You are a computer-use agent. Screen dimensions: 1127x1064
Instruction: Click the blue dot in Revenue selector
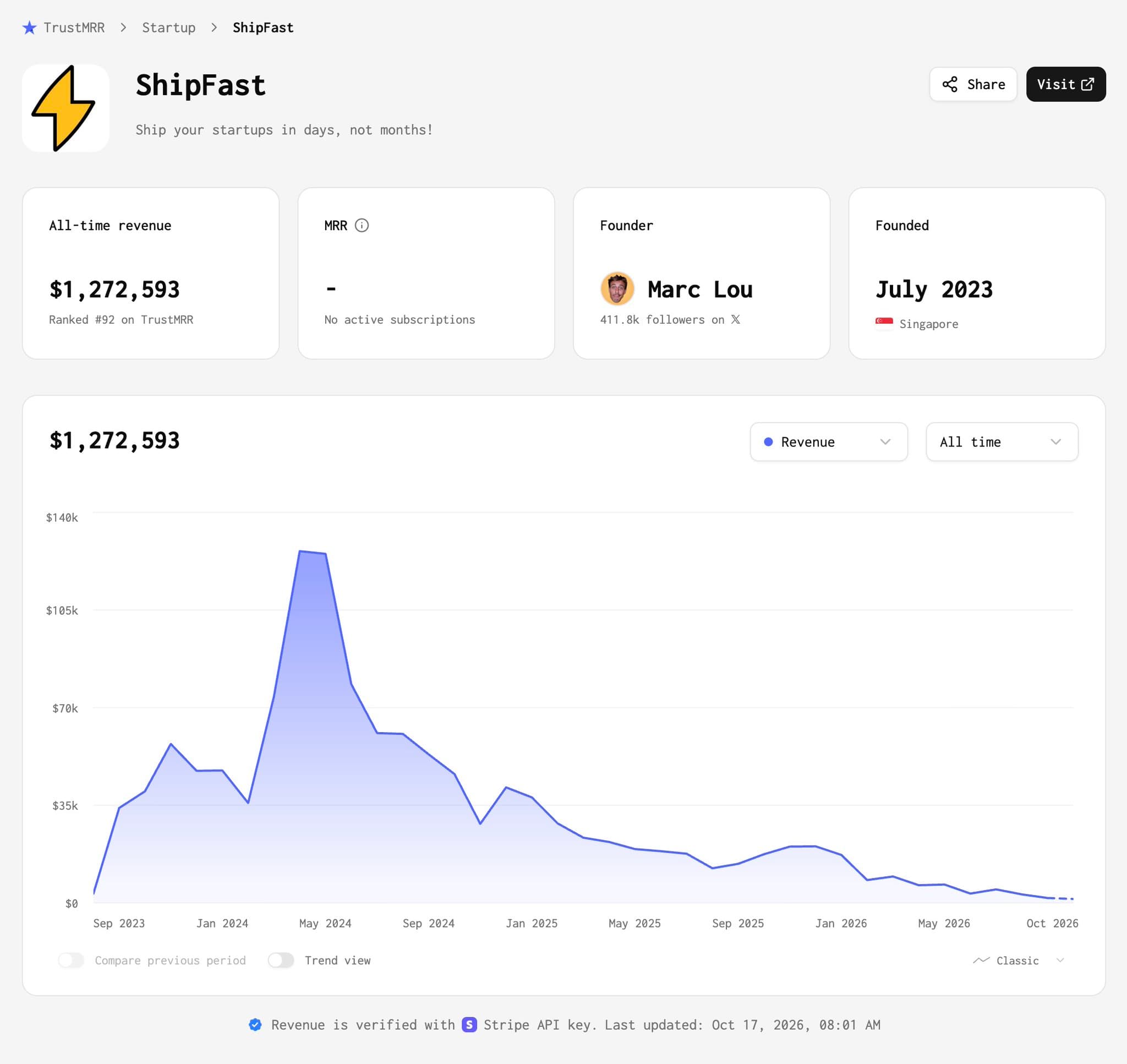point(768,442)
